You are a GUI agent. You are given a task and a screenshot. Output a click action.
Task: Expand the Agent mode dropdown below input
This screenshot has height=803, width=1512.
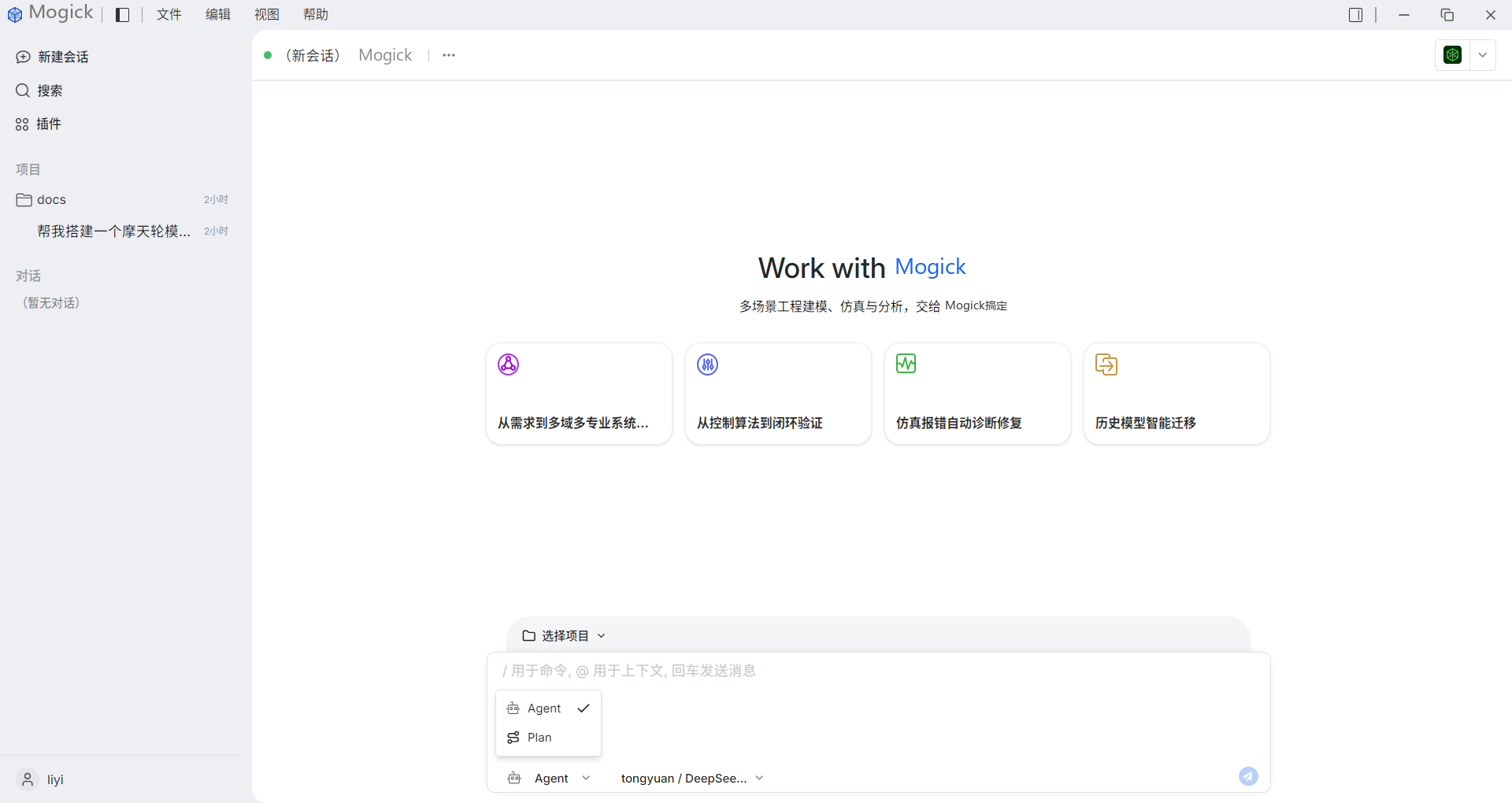click(x=549, y=779)
